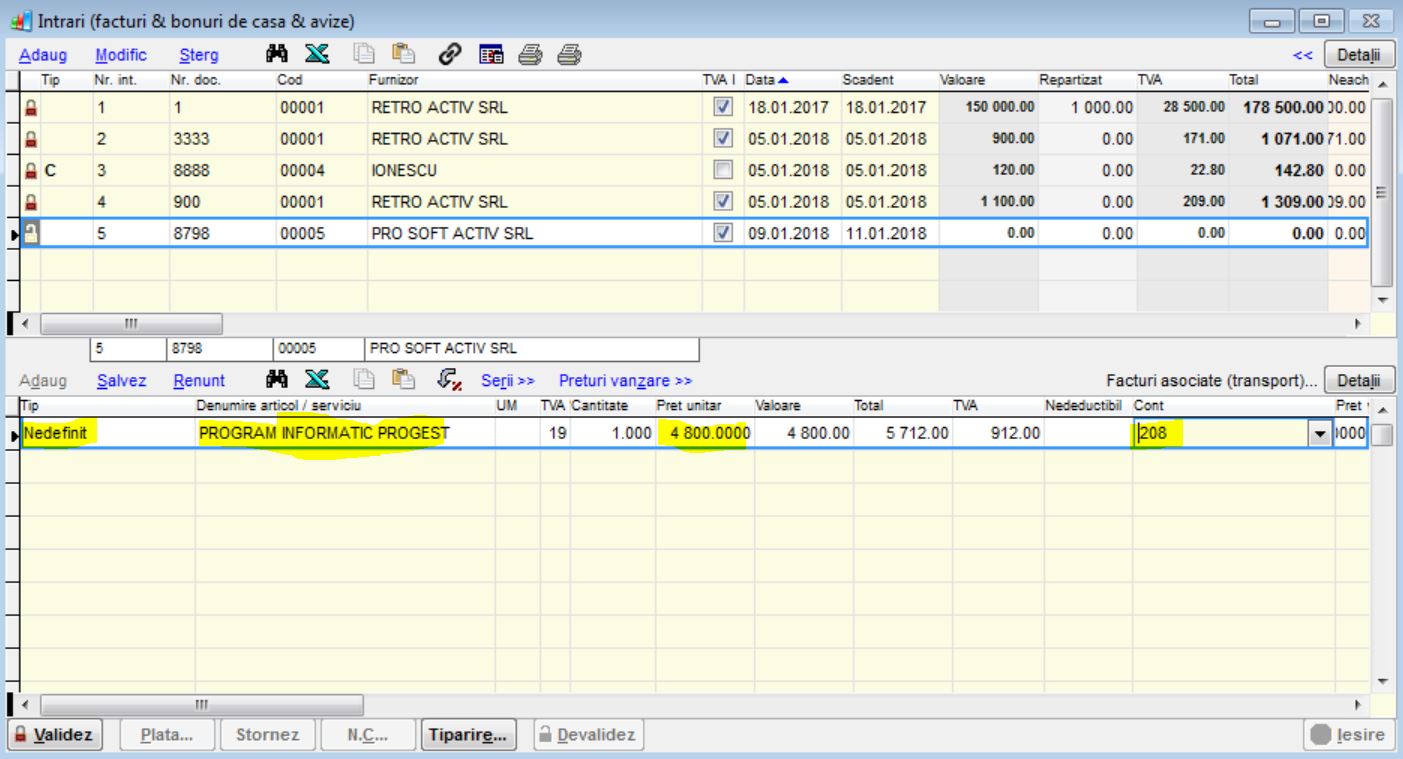The width and height of the screenshot is (1403, 759).
Task: Expand Preturi vanzare >> section
Action: (625, 381)
